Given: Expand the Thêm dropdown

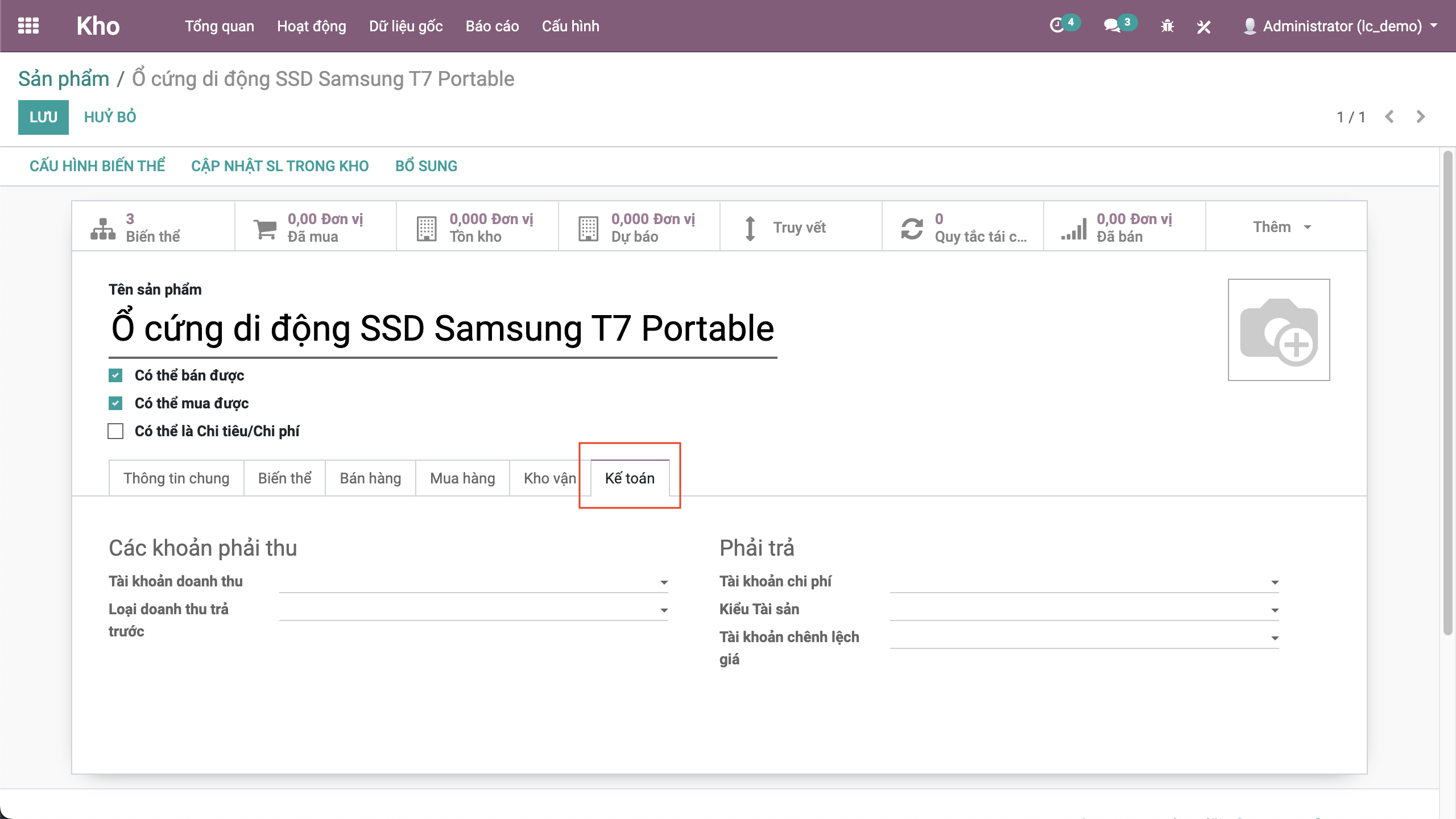Looking at the screenshot, I should tap(1282, 227).
